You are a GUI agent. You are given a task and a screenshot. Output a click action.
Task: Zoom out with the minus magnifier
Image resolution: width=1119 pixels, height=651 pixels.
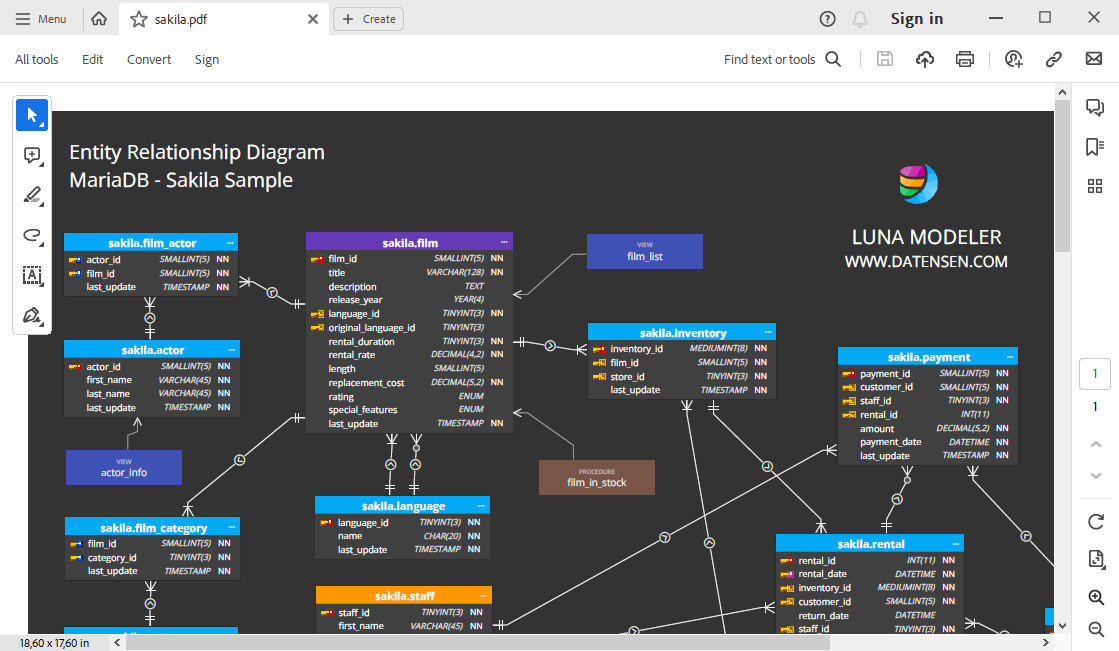[1096, 628]
